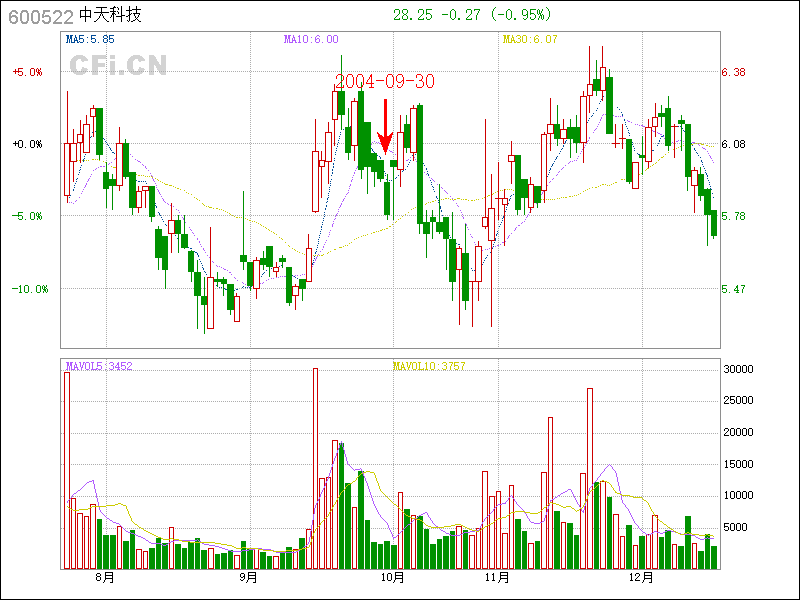Click the -10.0% axis label
Viewport: 800px width, 600px height.
pos(30,289)
